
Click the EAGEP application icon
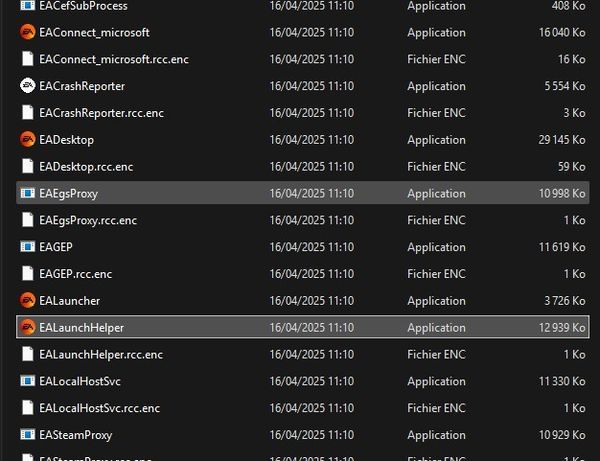click(x=28, y=246)
